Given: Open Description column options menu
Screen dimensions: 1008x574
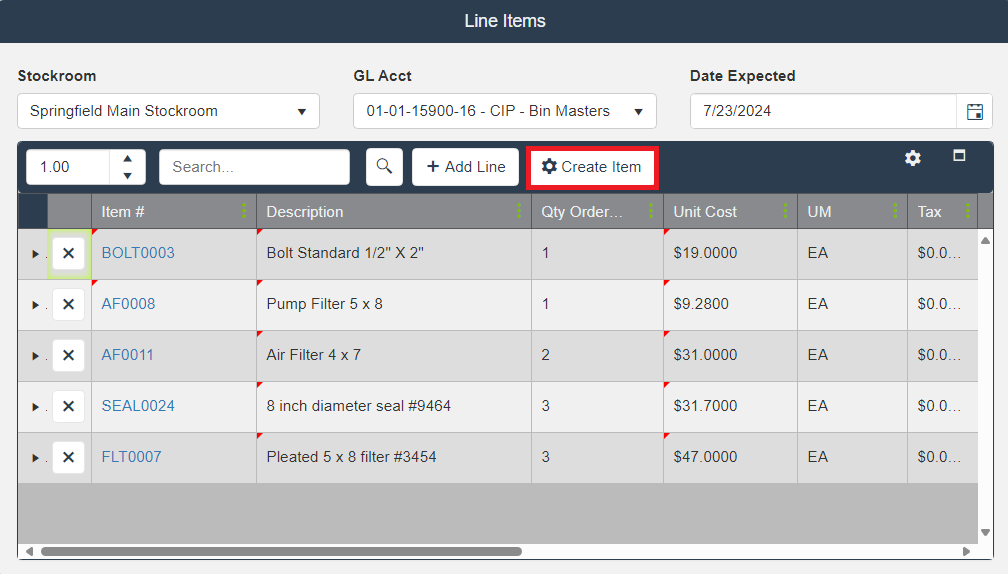Looking at the screenshot, I should (x=519, y=211).
